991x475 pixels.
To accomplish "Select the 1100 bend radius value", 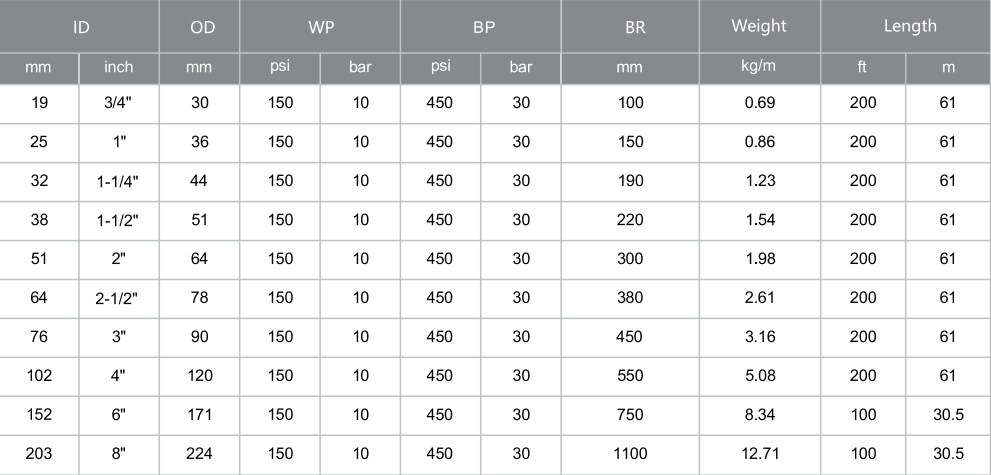I will 630,455.
